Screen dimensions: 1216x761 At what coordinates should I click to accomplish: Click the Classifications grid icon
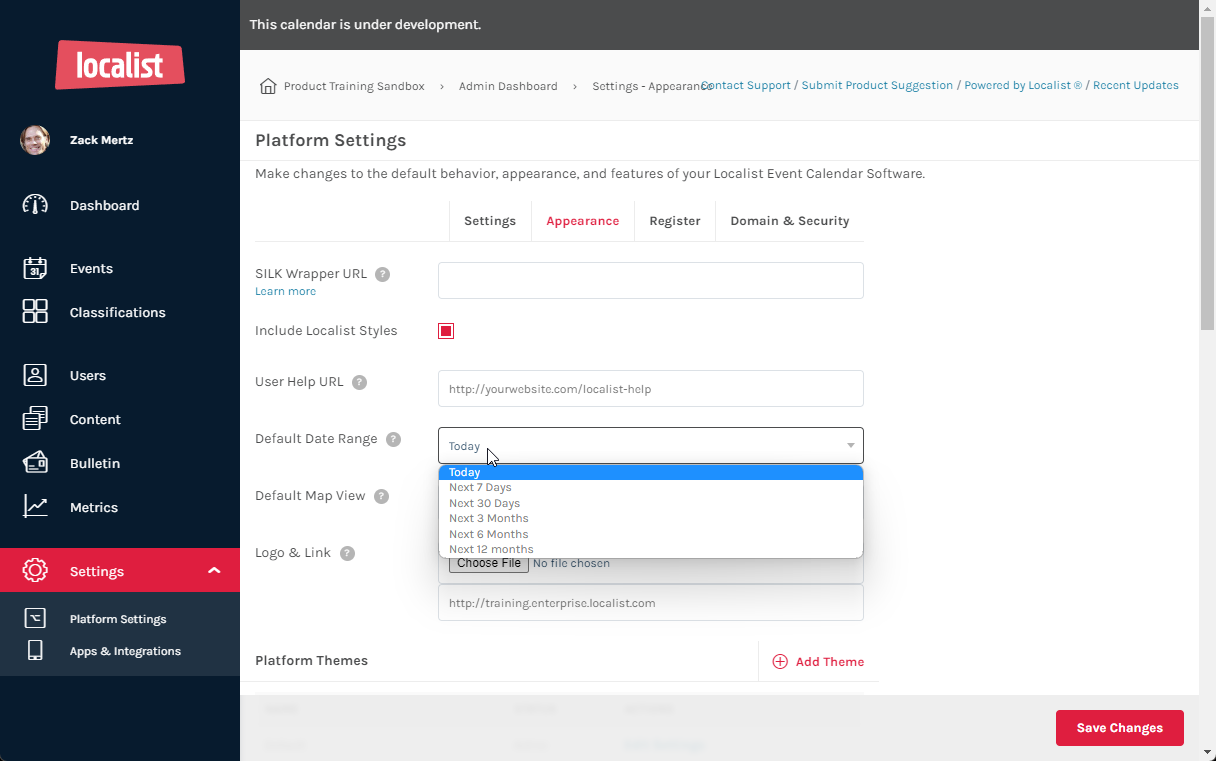click(x=35, y=312)
